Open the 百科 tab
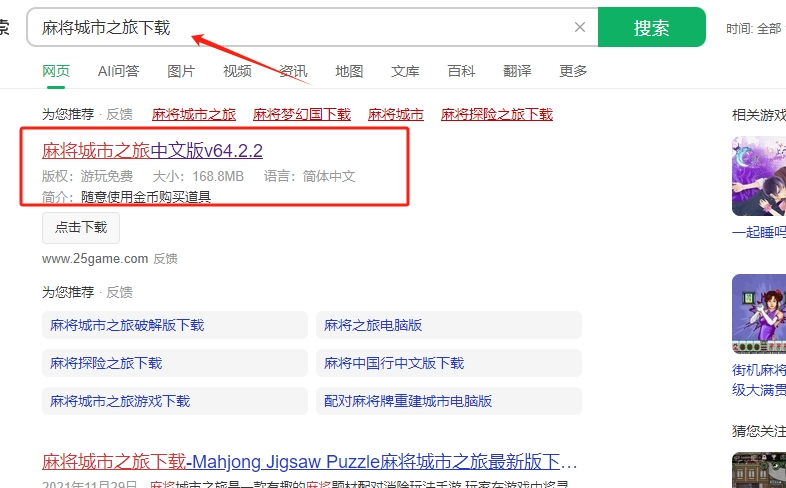Screen dimensions: 786x488 [x=461, y=71]
